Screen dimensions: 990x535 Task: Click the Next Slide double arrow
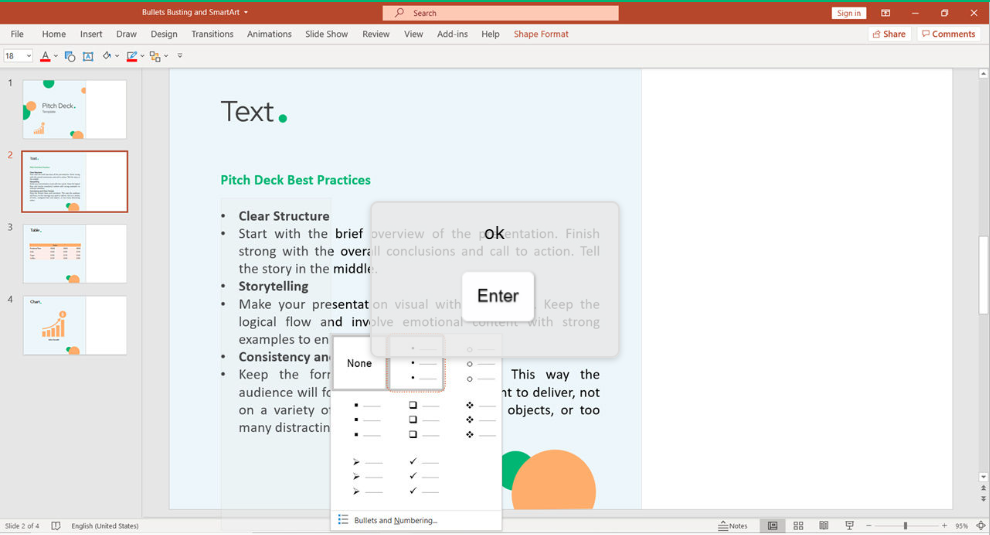[x=983, y=499]
